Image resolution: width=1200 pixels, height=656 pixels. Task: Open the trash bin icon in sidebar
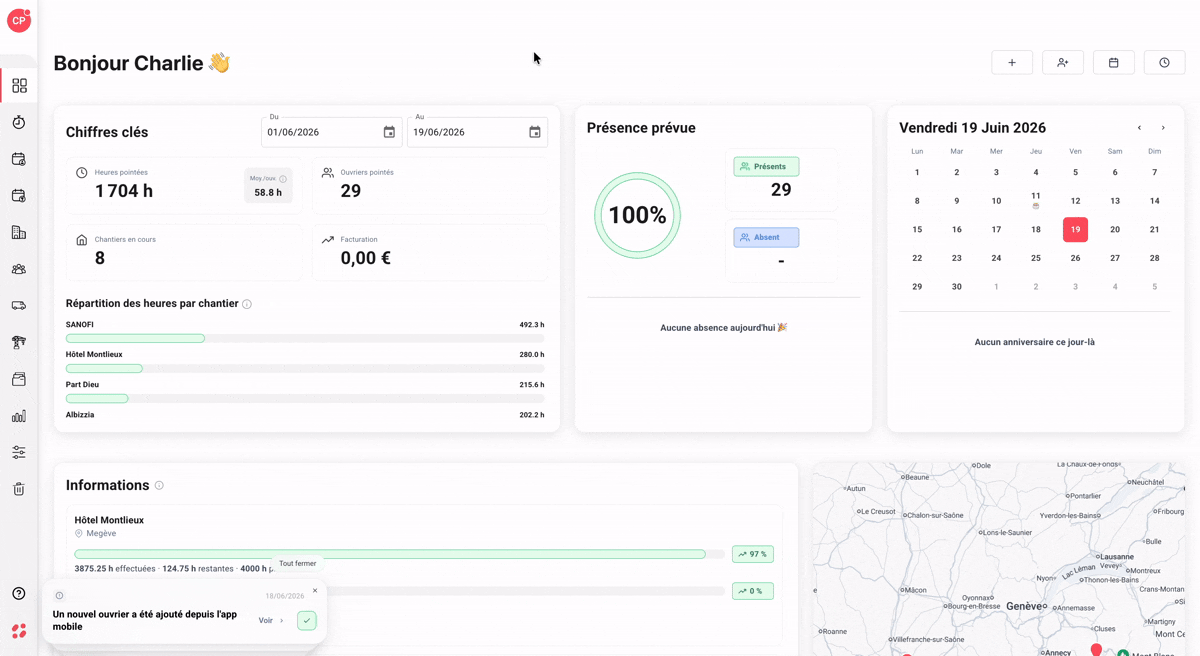pos(19,489)
